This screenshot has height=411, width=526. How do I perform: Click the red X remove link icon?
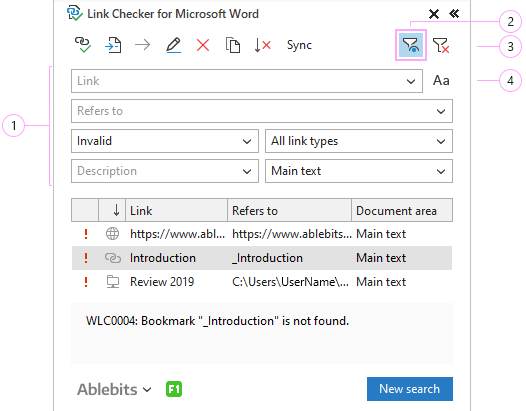pyautogui.click(x=203, y=45)
